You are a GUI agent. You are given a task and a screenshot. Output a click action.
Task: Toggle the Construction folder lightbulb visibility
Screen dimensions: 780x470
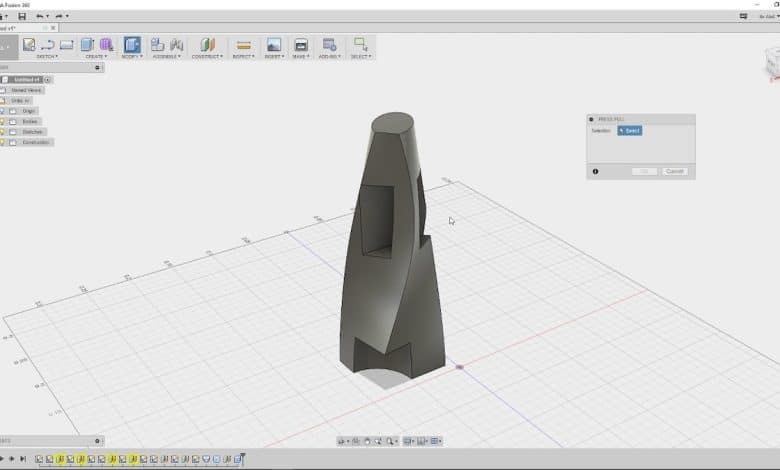pos(2,142)
